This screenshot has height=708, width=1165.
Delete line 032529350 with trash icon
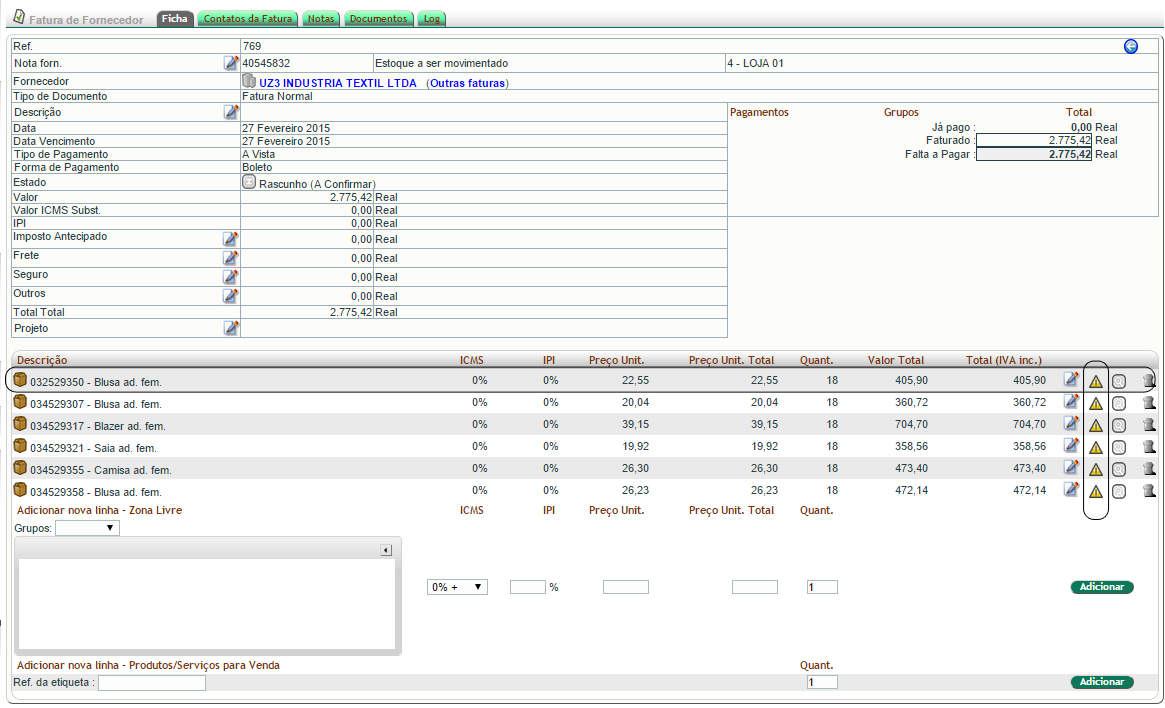pos(1149,381)
